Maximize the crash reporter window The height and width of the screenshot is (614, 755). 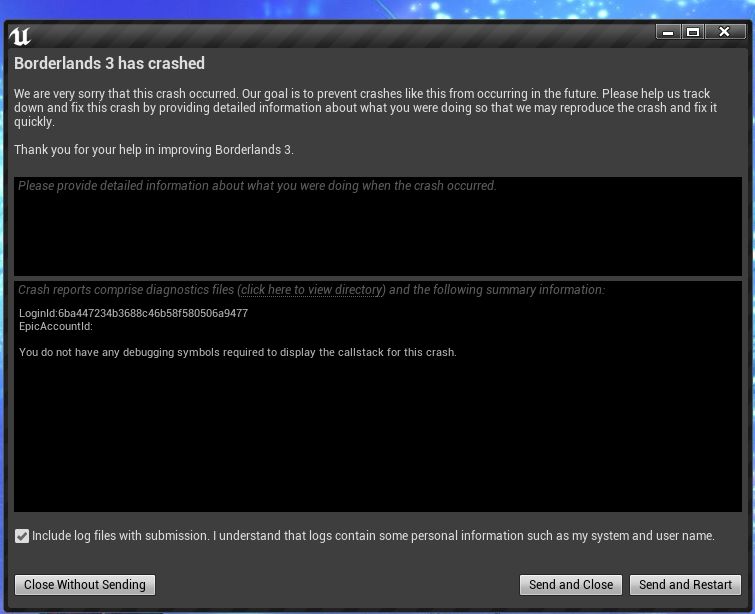pos(693,32)
